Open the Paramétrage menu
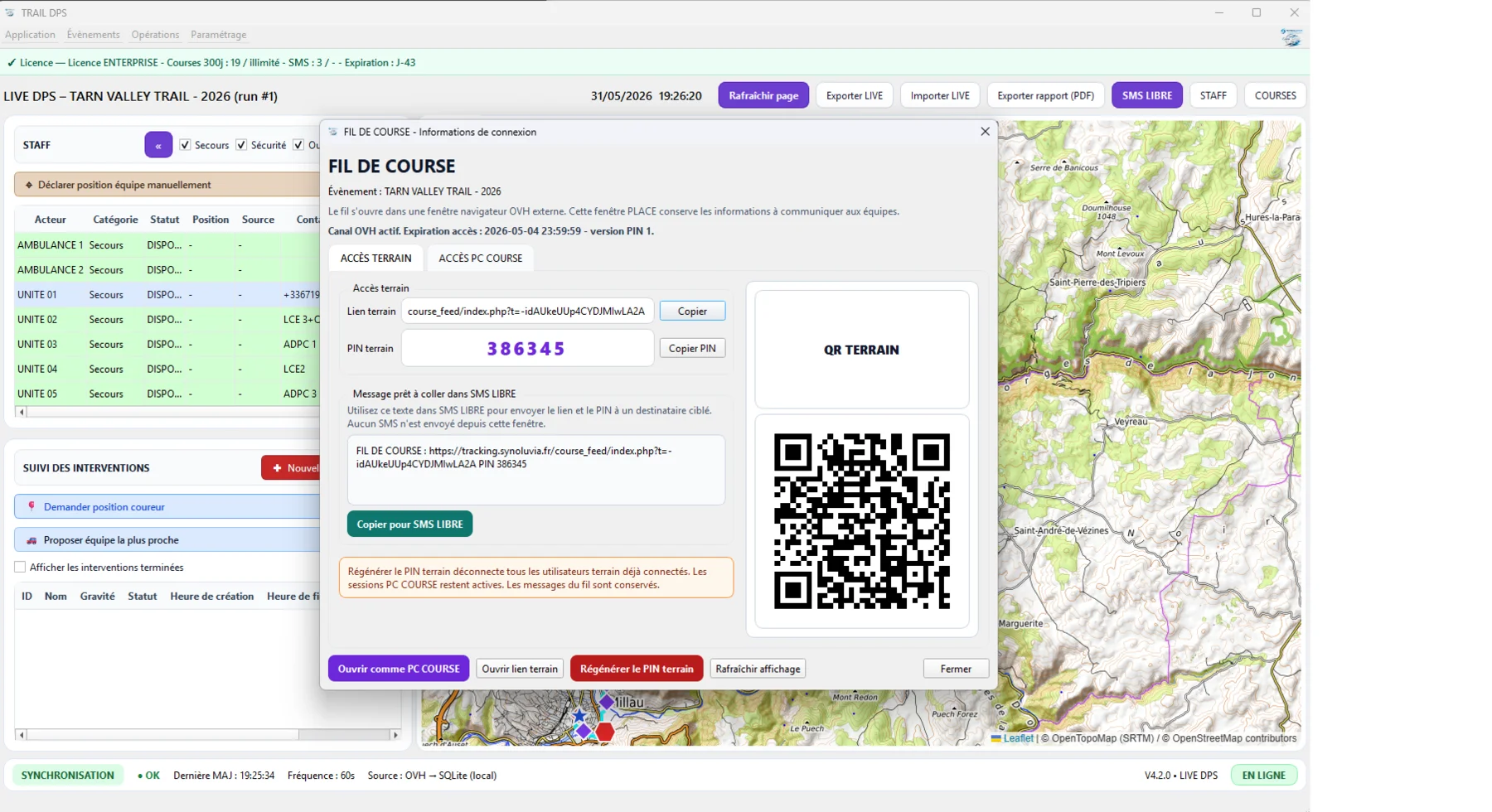This screenshot has height=812, width=1492. (x=218, y=35)
